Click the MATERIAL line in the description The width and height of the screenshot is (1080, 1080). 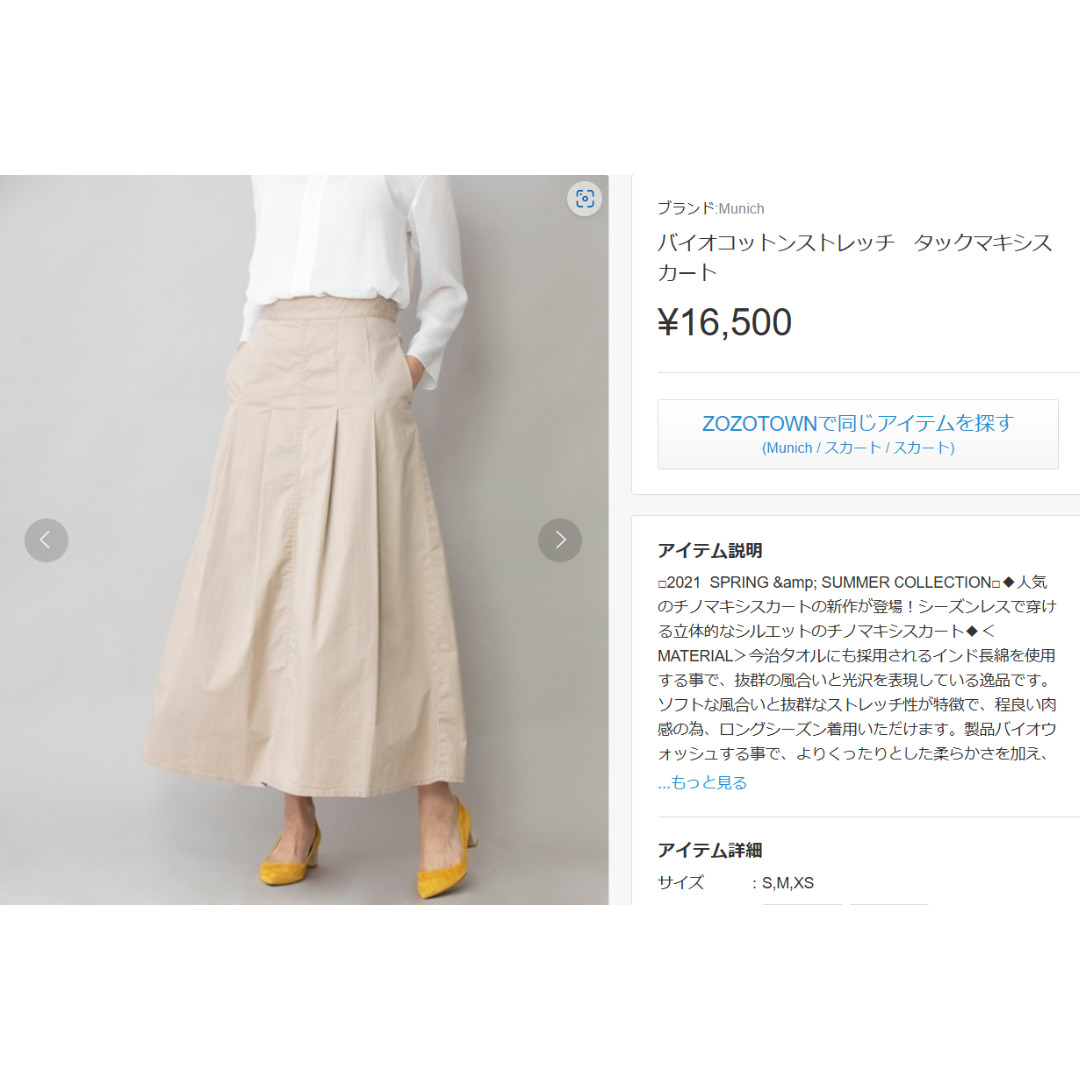[x=856, y=655]
